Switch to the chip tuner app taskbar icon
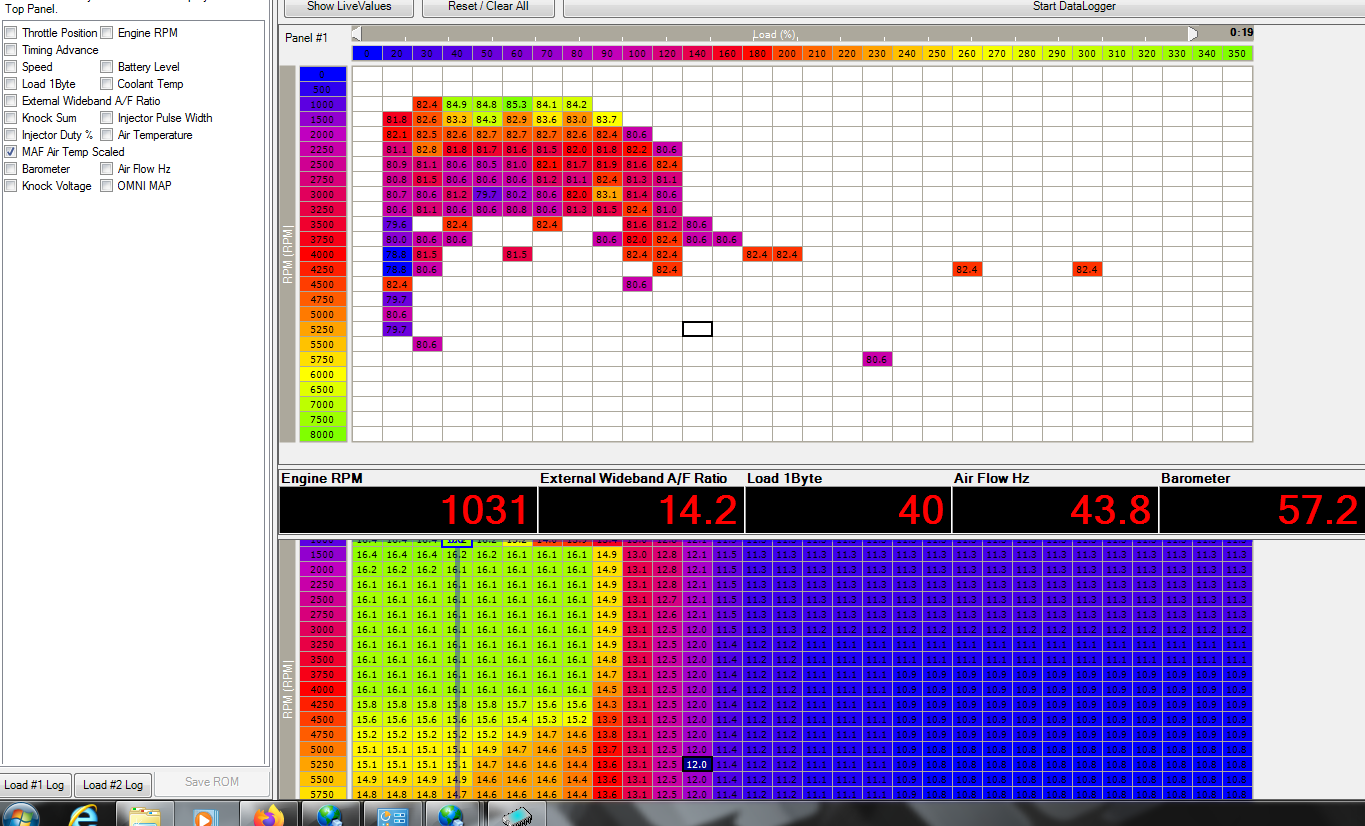The width and height of the screenshot is (1365, 826). 517,814
